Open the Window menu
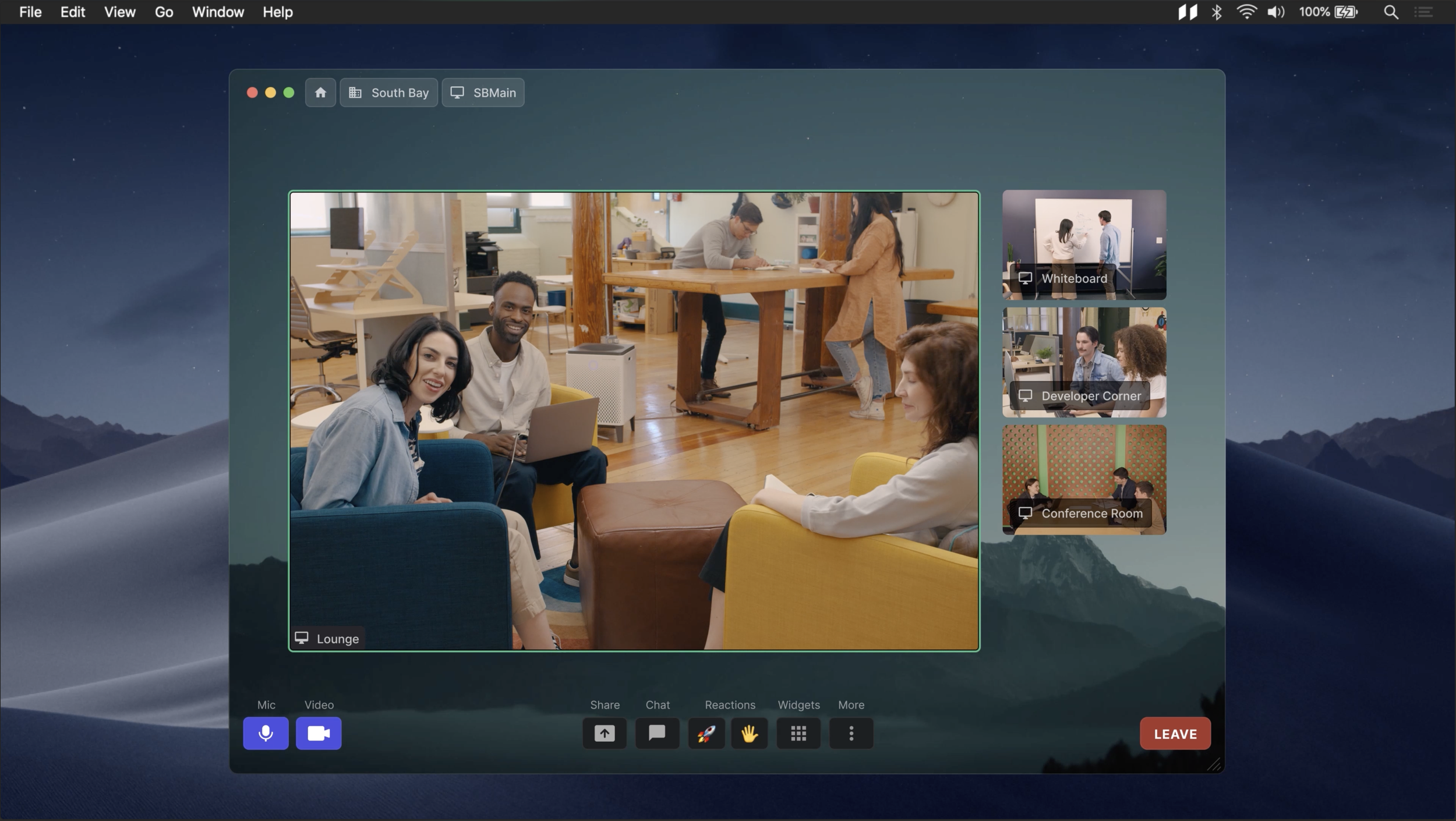The width and height of the screenshot is (1456, 821). tap(218, 12)
